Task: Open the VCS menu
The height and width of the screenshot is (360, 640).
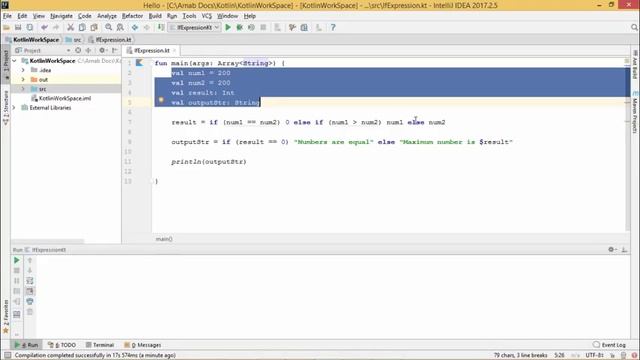Action: pos(207,16)
